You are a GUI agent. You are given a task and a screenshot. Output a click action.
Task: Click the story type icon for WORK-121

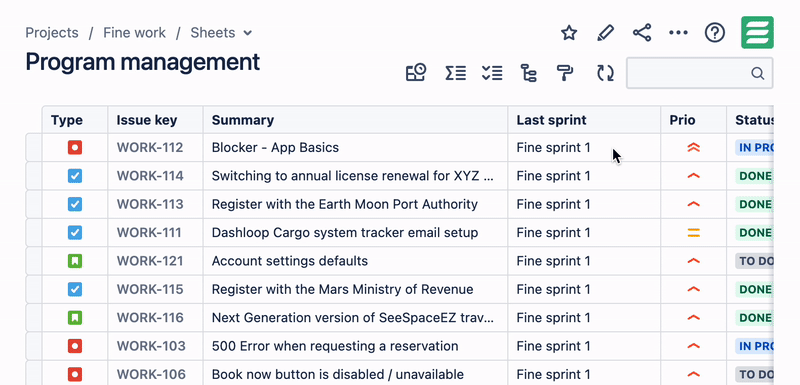coord(75,261)
